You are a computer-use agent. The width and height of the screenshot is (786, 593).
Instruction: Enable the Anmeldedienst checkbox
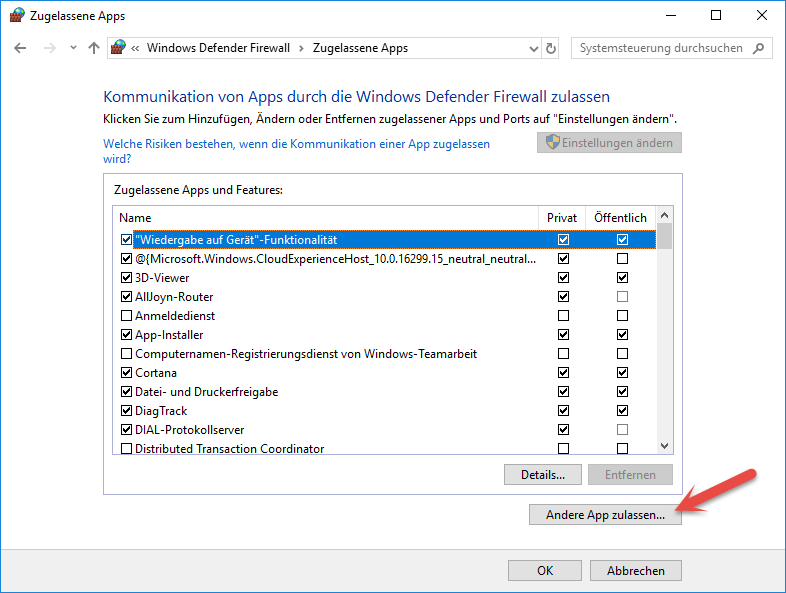(126, 316)
